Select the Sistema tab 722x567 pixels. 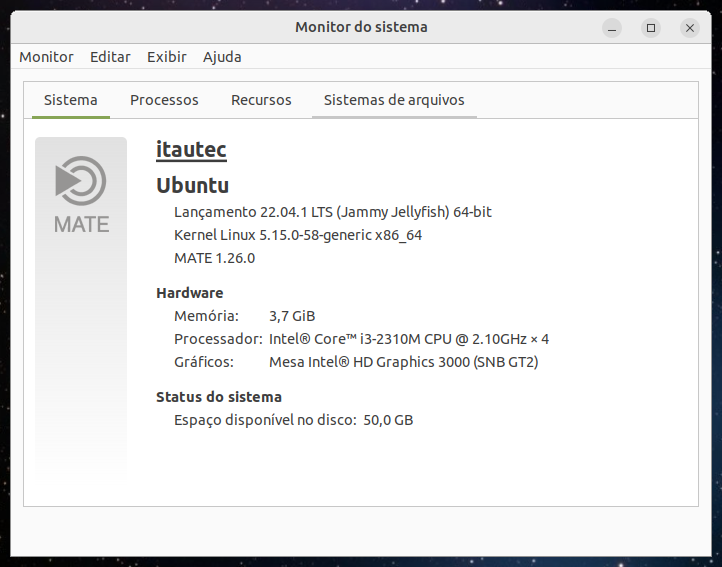point(70,100)
